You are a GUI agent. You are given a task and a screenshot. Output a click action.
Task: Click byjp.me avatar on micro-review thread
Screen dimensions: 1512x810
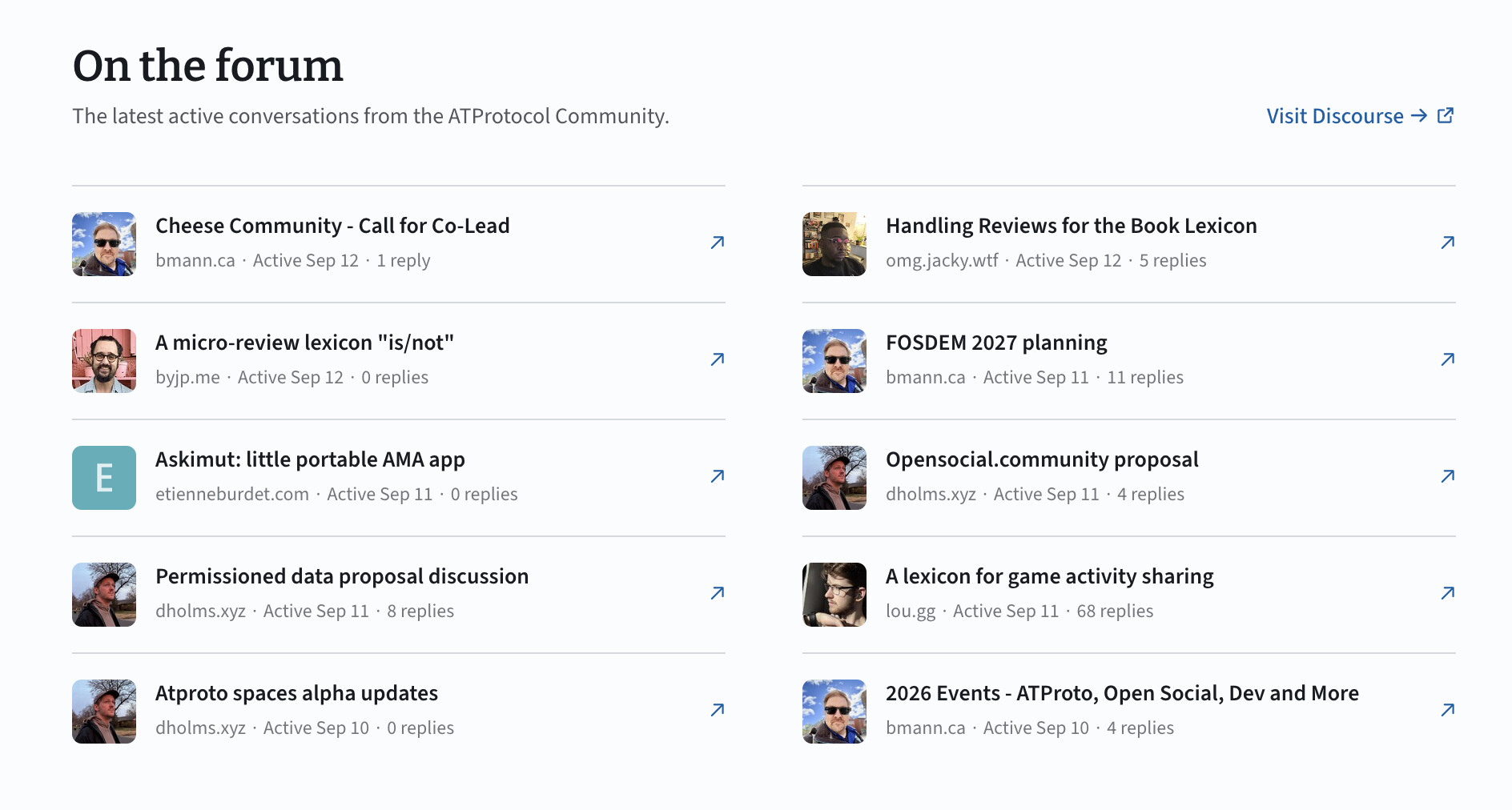coord(104,361)
